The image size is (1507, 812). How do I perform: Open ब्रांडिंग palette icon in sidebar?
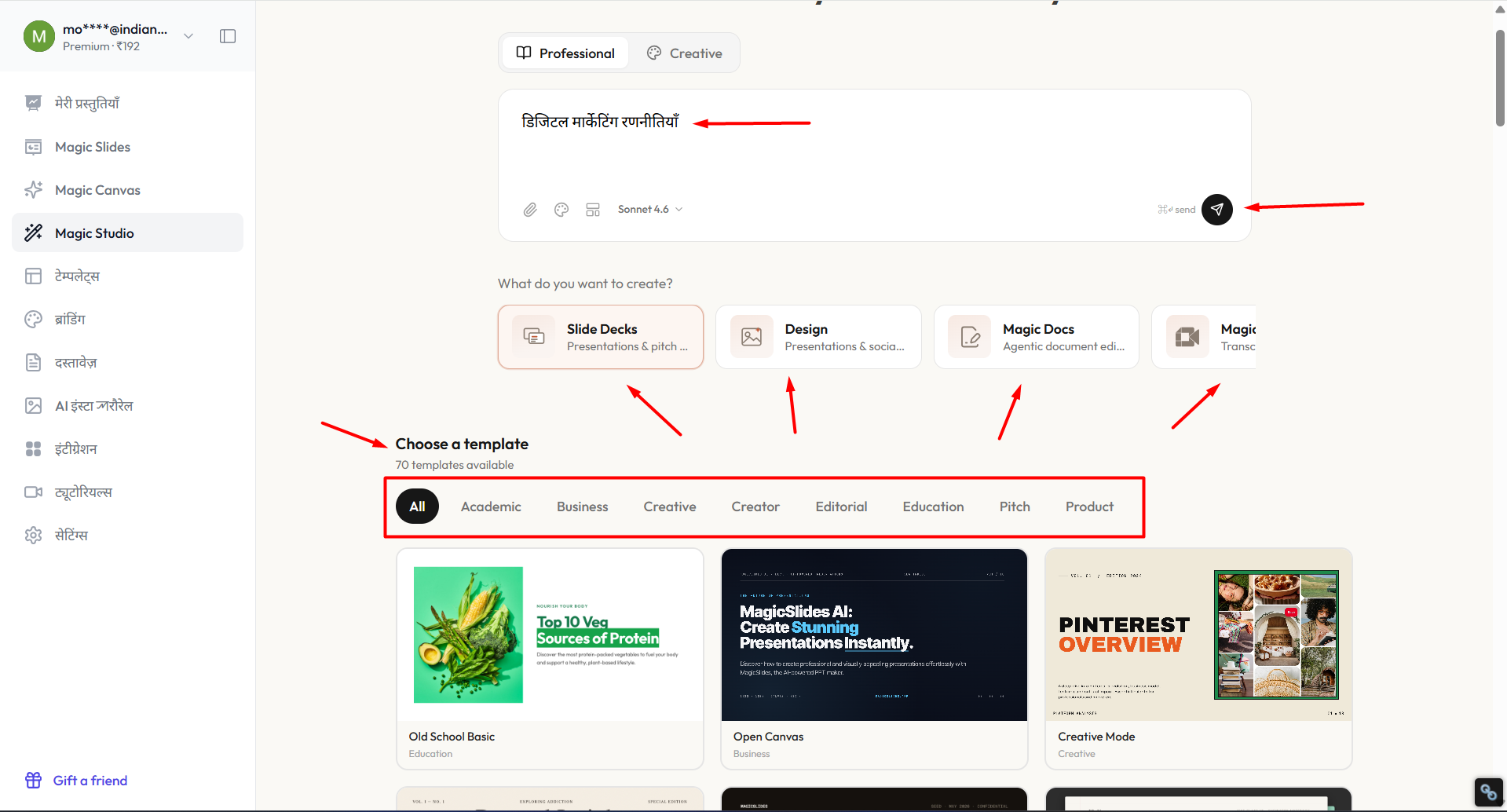pyautogui.click(x=33, y=319)
